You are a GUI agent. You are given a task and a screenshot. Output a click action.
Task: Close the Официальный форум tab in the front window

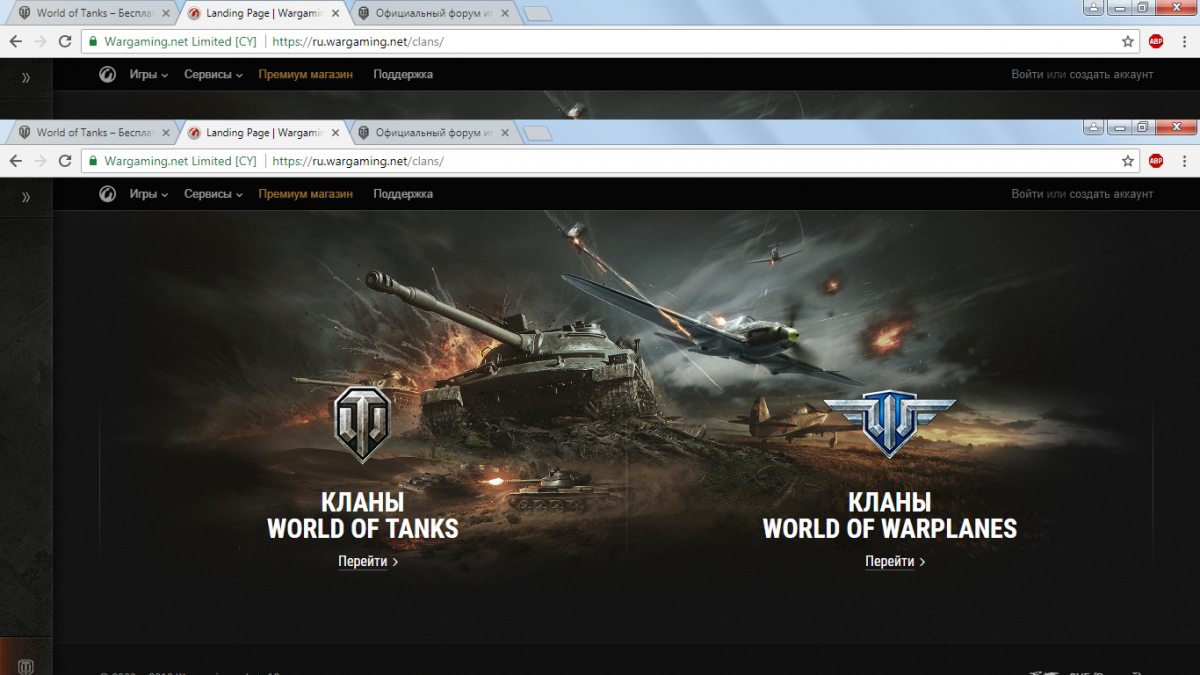coord(505,132)
